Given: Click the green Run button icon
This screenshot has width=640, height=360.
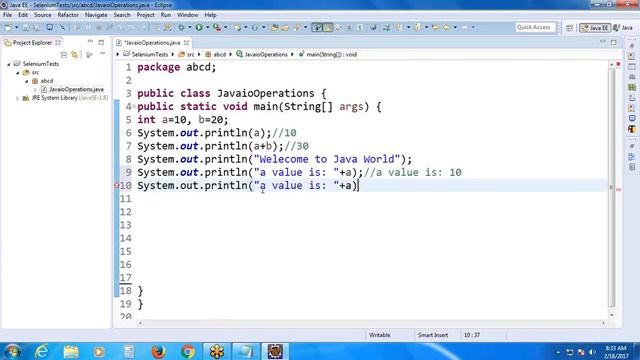Looking at the screenshot, I should click(199, 27).
